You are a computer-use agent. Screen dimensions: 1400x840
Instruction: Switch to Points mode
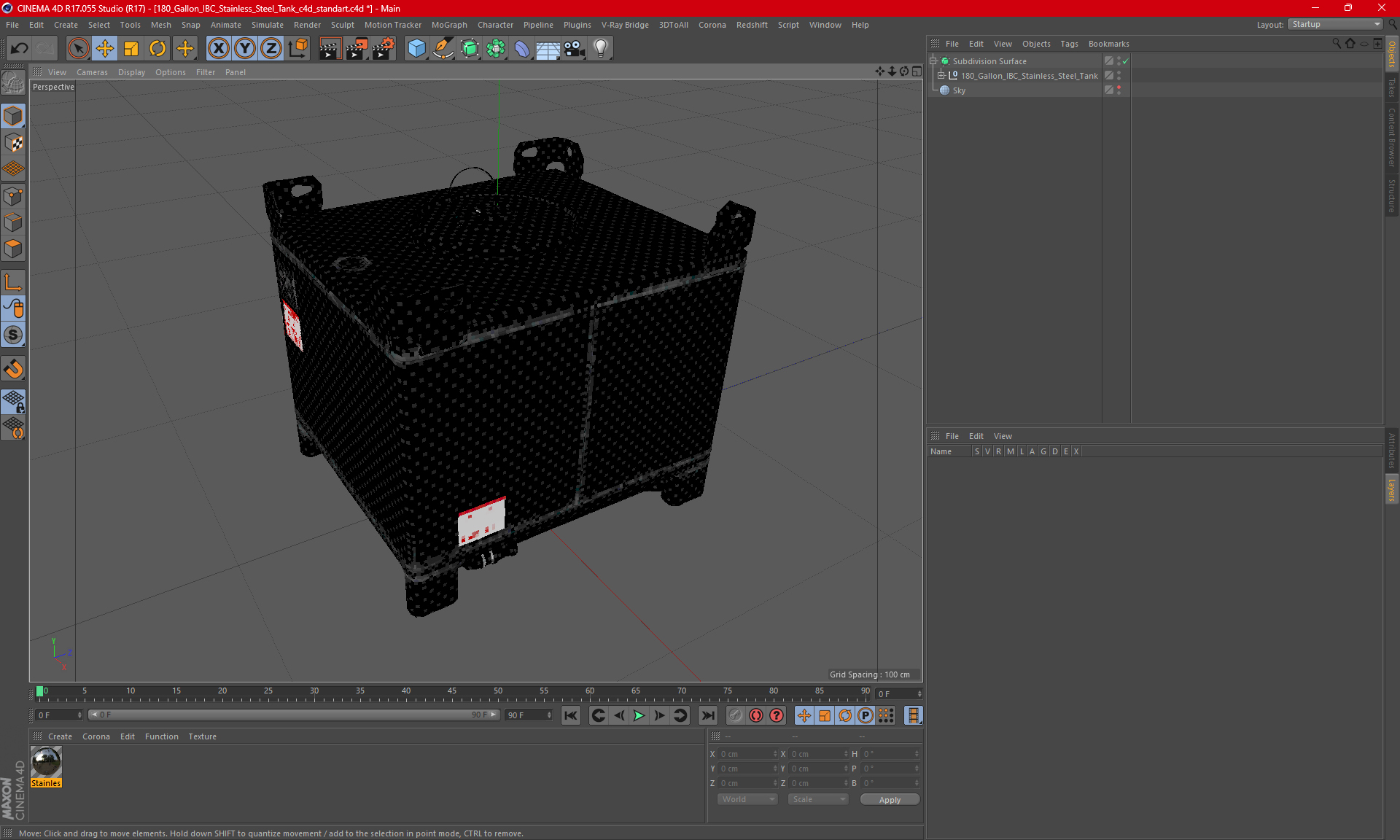click(13, 196)
